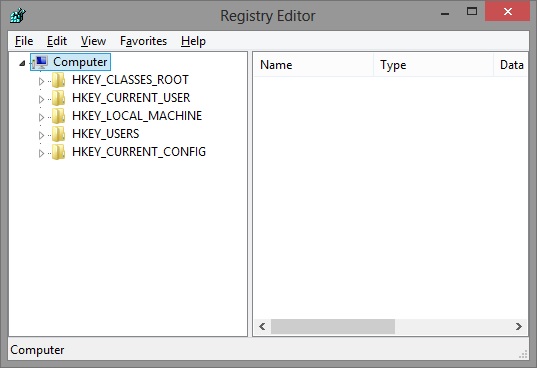The width and height of the screenshot is (537, 368).
Task: Close the Registry Editor window
Action: pos(508,12)
